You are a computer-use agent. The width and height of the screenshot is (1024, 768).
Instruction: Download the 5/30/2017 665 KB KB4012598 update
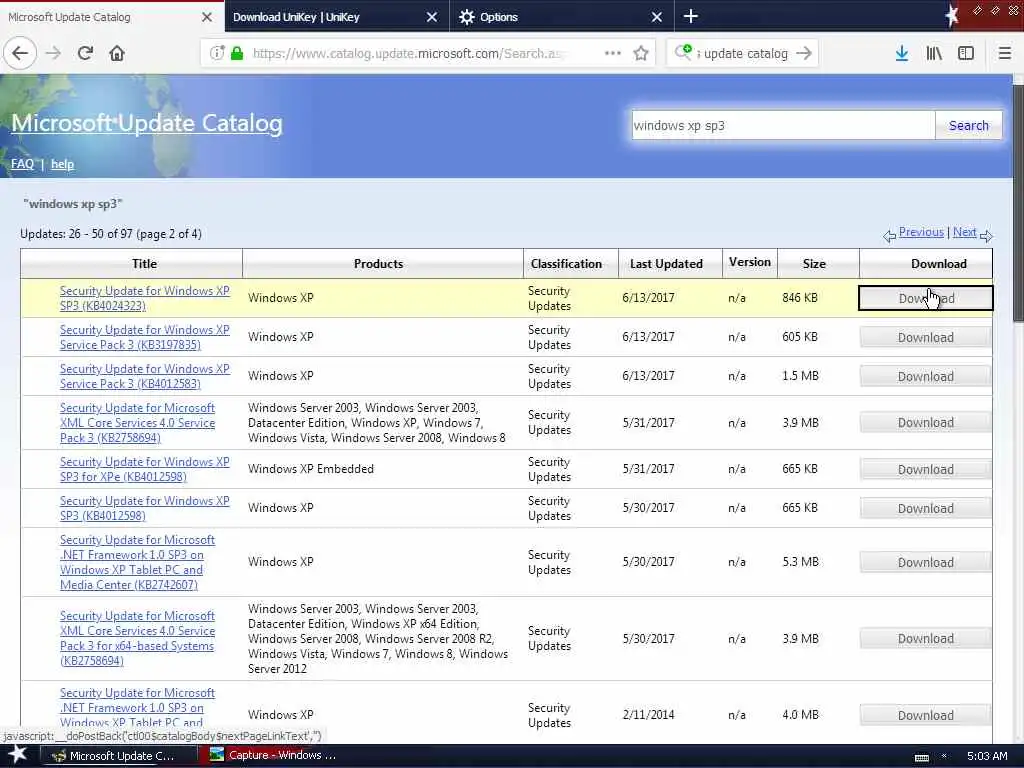(925, 509)
